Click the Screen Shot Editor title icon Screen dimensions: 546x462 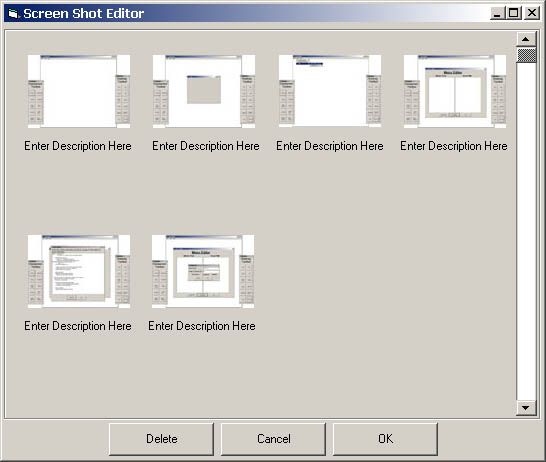pyautogui.click(x=13, y=14)
